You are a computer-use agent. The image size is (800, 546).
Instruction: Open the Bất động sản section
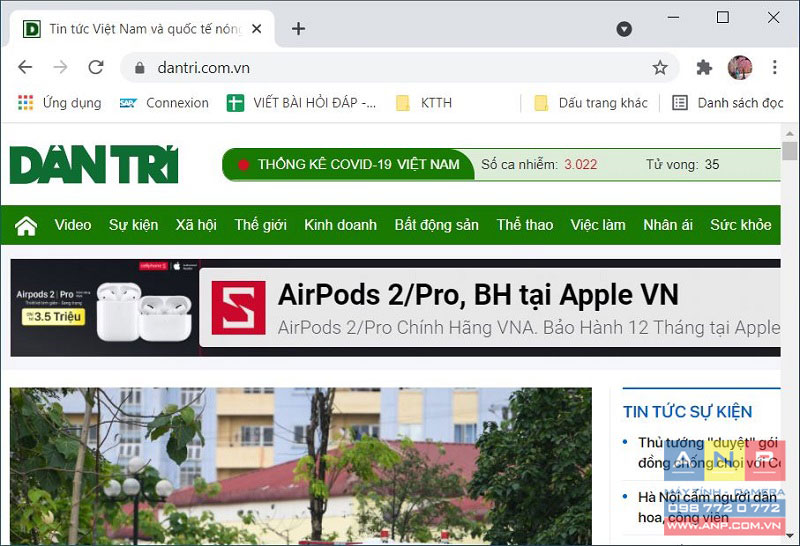pos(437,225)
